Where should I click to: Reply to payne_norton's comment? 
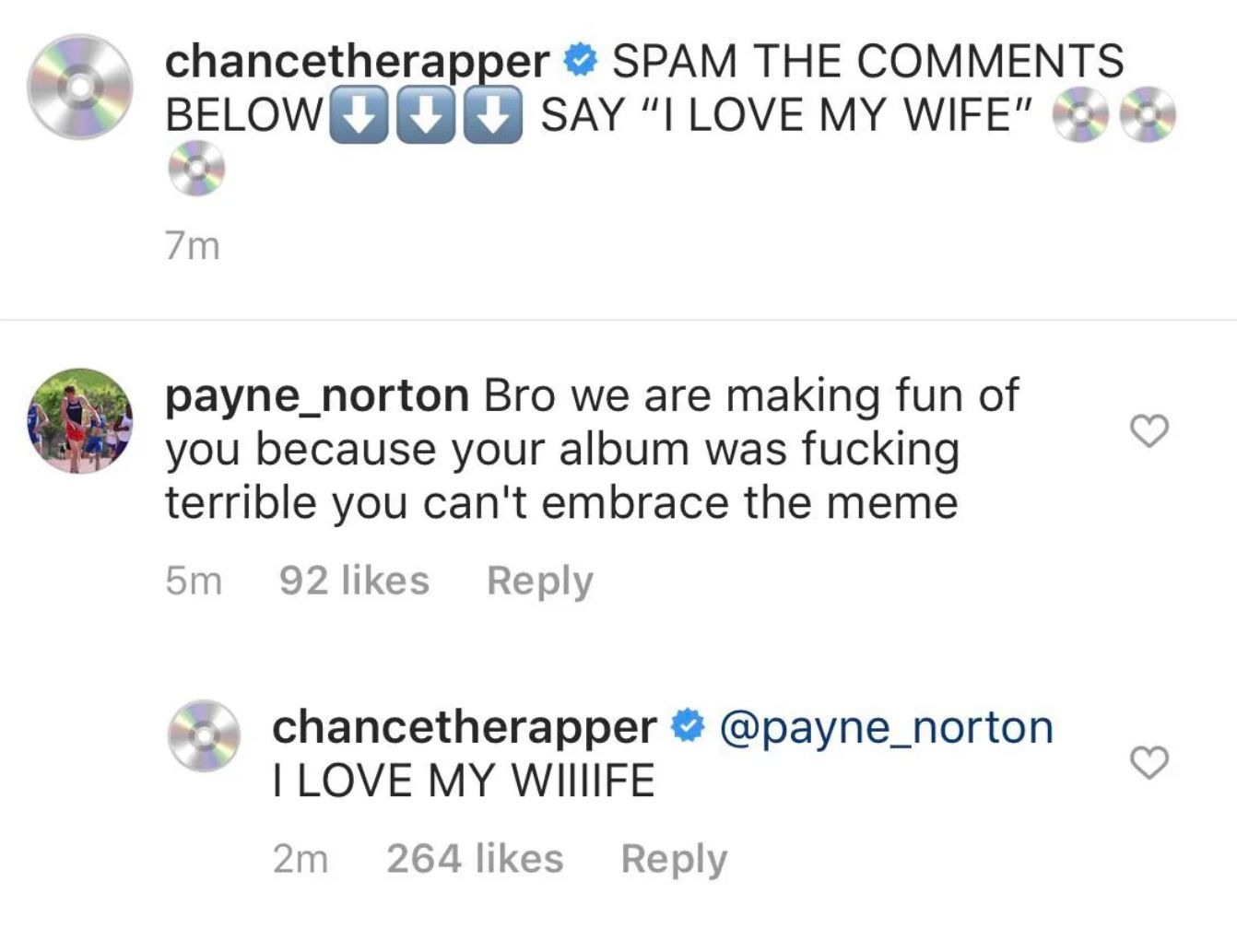point(539,581)
